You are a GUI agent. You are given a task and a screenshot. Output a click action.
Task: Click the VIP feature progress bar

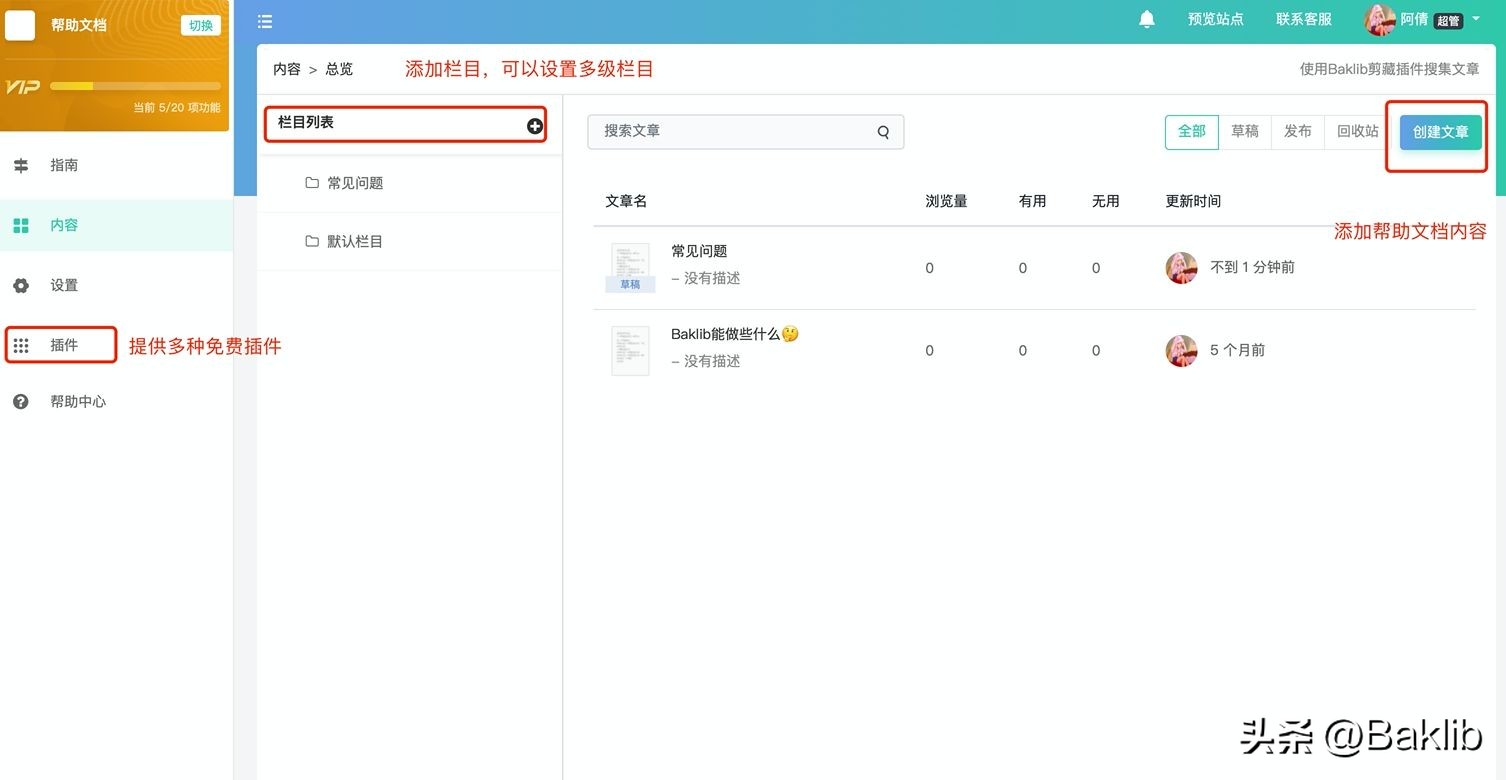tap(135, 85)
